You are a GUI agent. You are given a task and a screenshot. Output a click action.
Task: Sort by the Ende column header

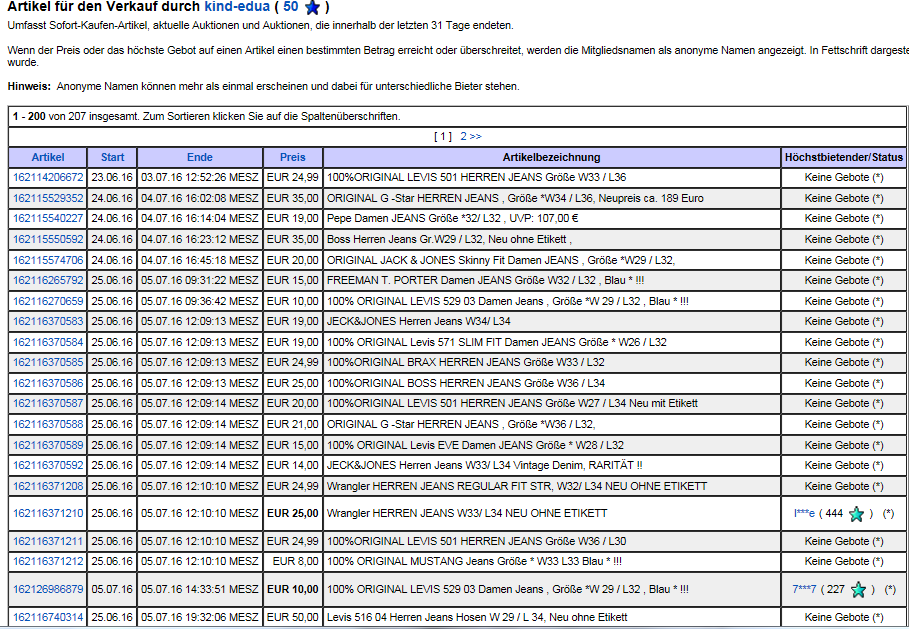coord(200,157)
